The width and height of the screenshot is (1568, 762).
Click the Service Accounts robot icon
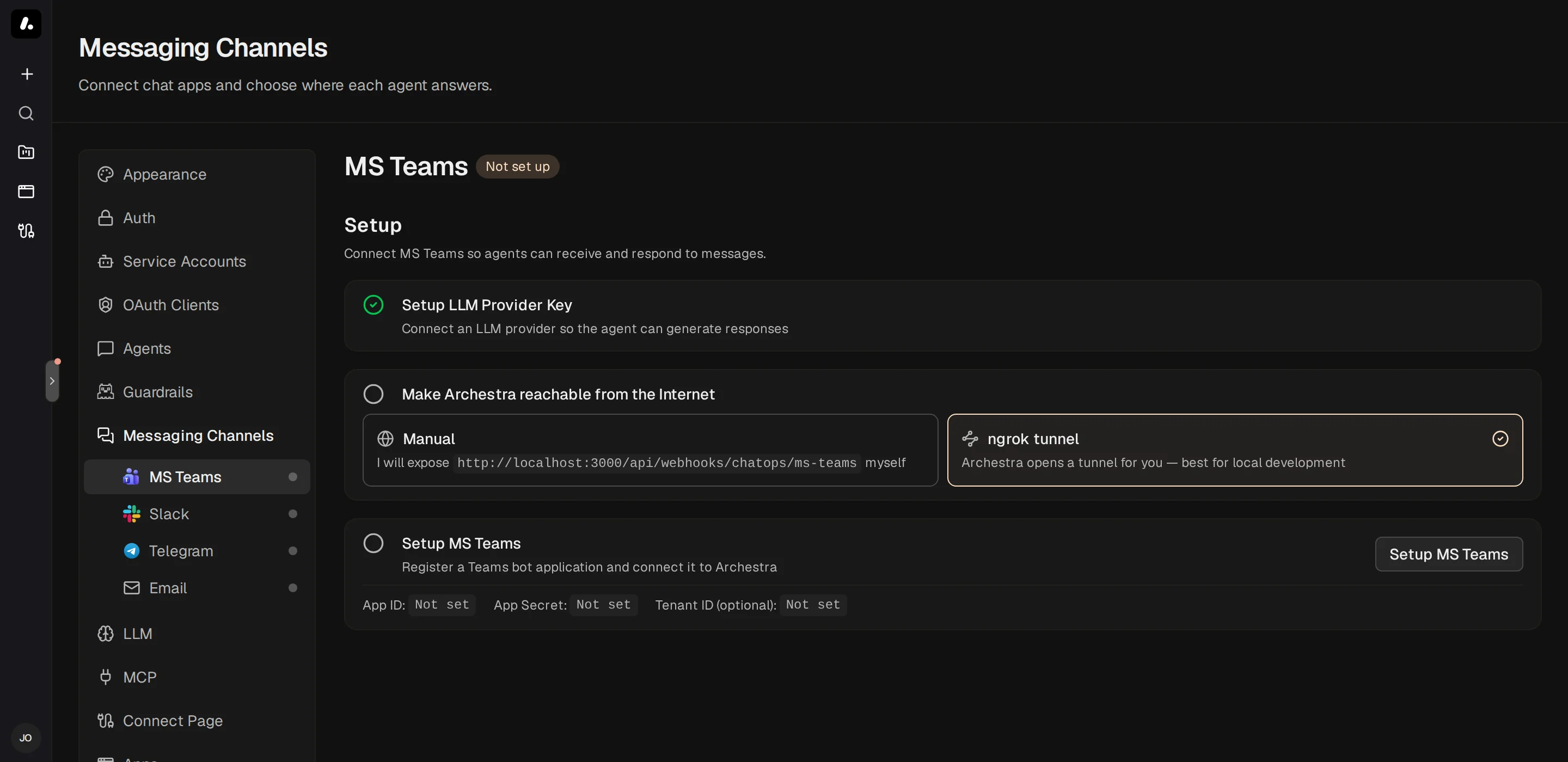coord(106,262)
